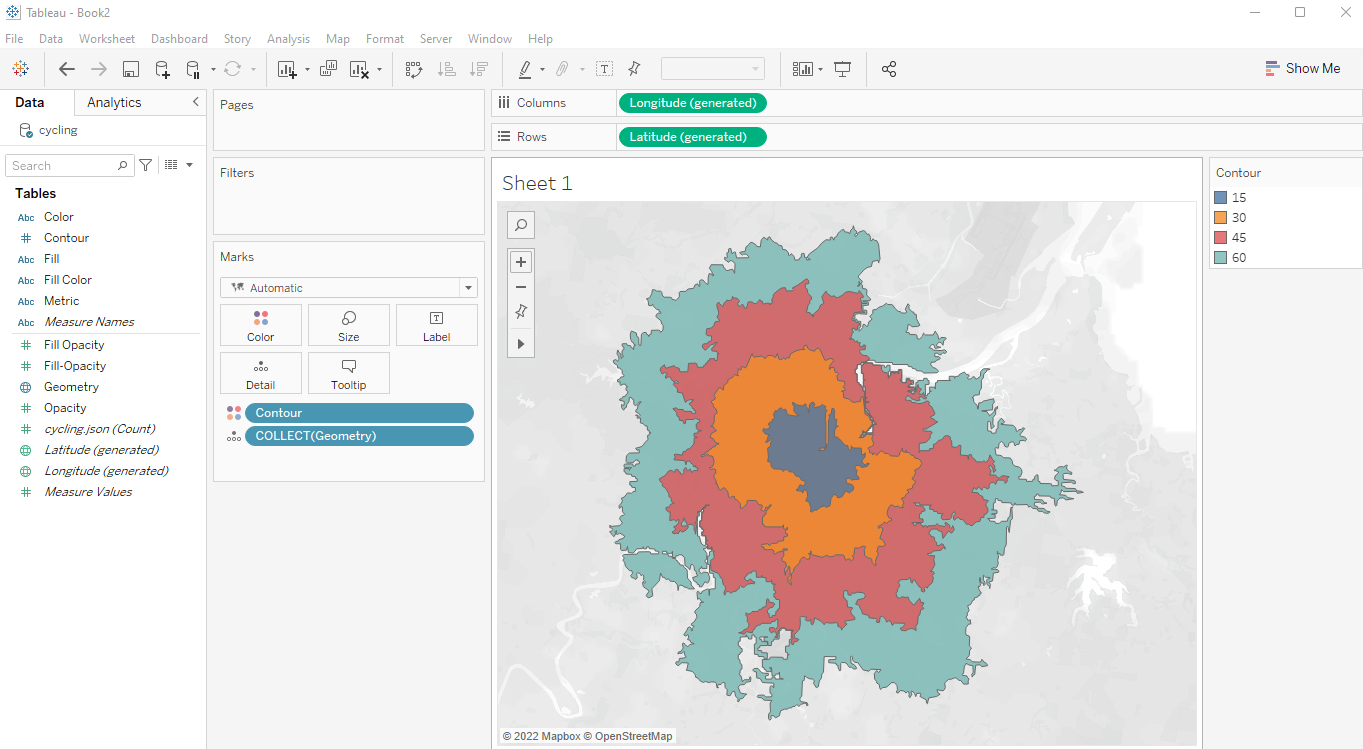
Task: Share the workbook
Action: 889,68
